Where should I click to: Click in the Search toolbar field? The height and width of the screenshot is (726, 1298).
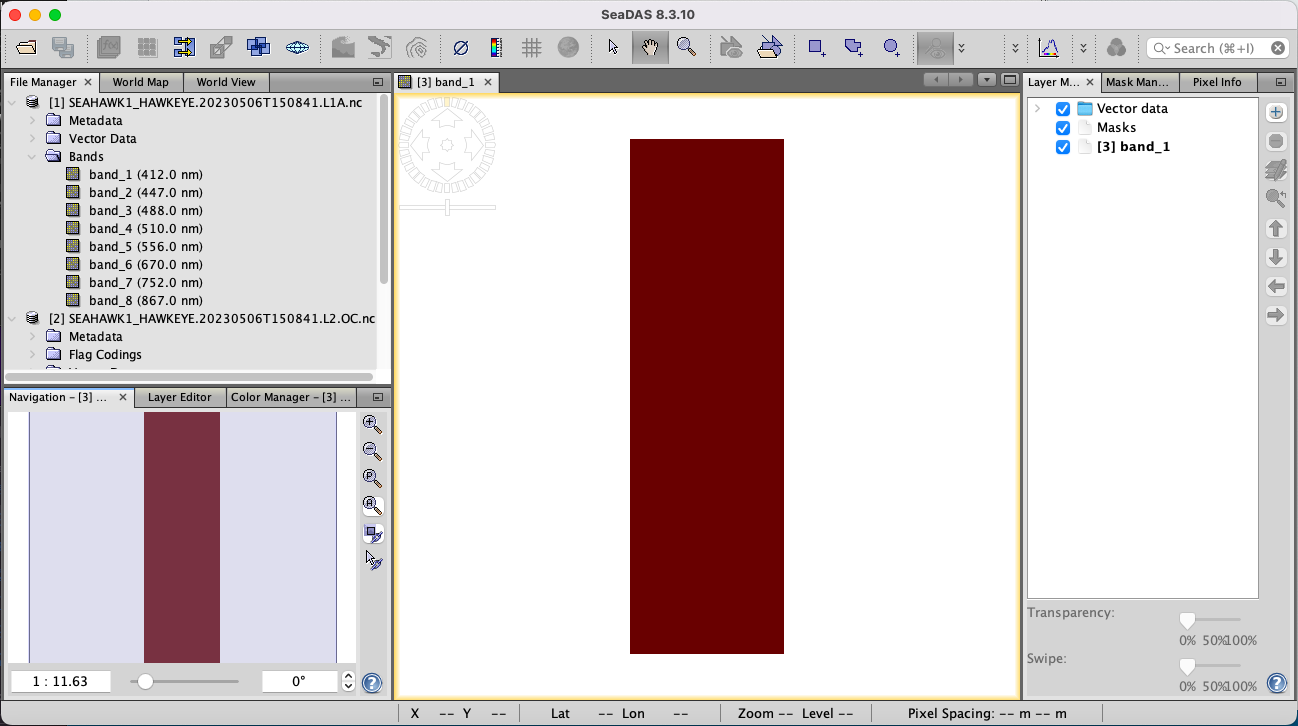[1217, 48]
